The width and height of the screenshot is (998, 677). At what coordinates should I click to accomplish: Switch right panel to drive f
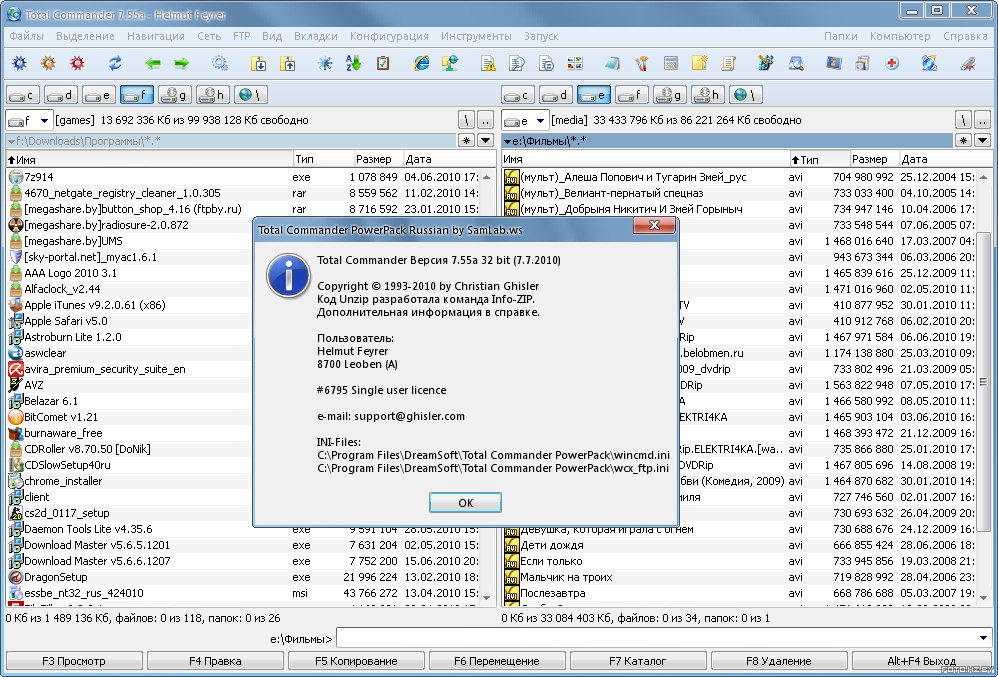[632, 95]
